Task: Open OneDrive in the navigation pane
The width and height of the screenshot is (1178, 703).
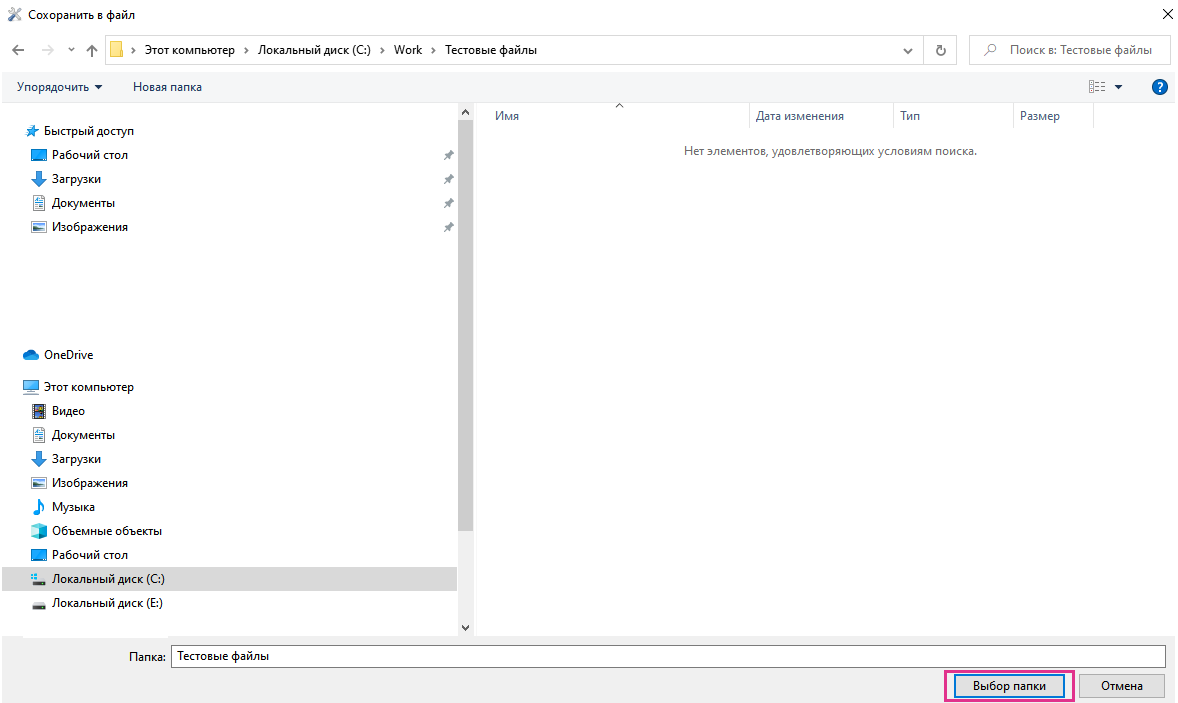Action: coord(68,355)
